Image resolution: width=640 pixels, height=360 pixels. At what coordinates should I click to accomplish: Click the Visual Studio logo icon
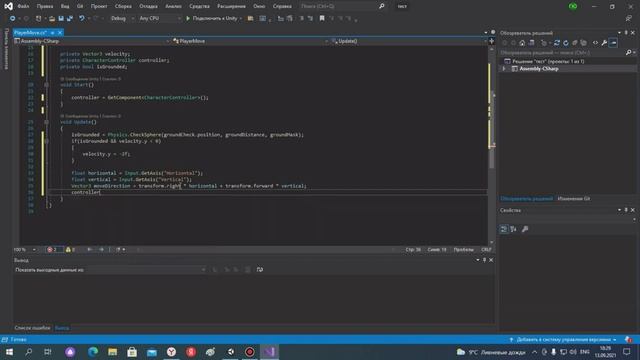pyautogui.click(x=8, y=6)
